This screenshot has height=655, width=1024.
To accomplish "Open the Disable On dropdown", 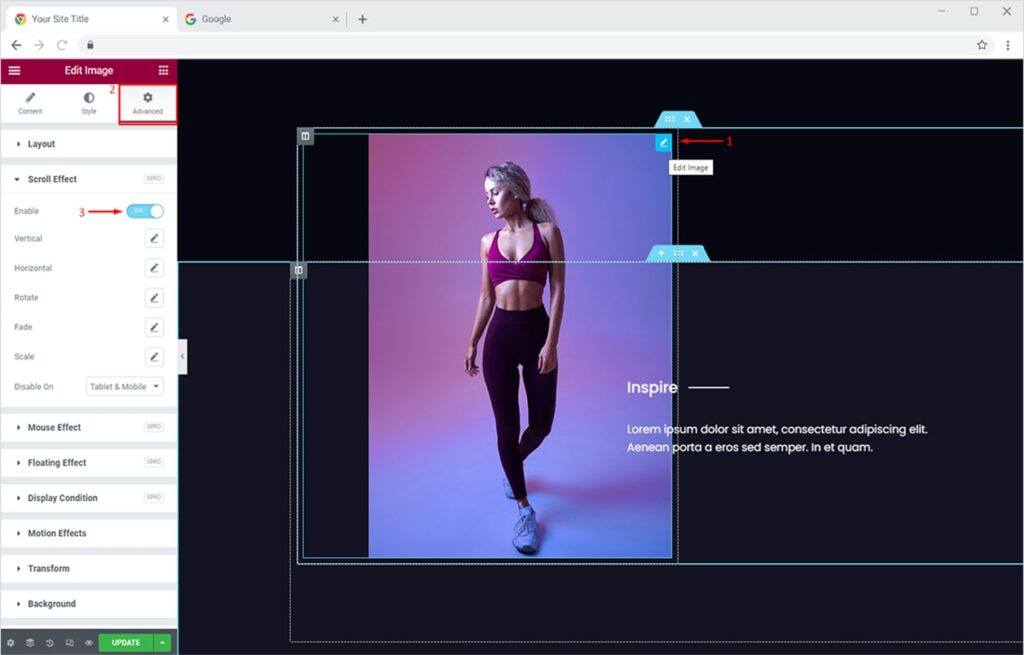I will pos(125,387).
